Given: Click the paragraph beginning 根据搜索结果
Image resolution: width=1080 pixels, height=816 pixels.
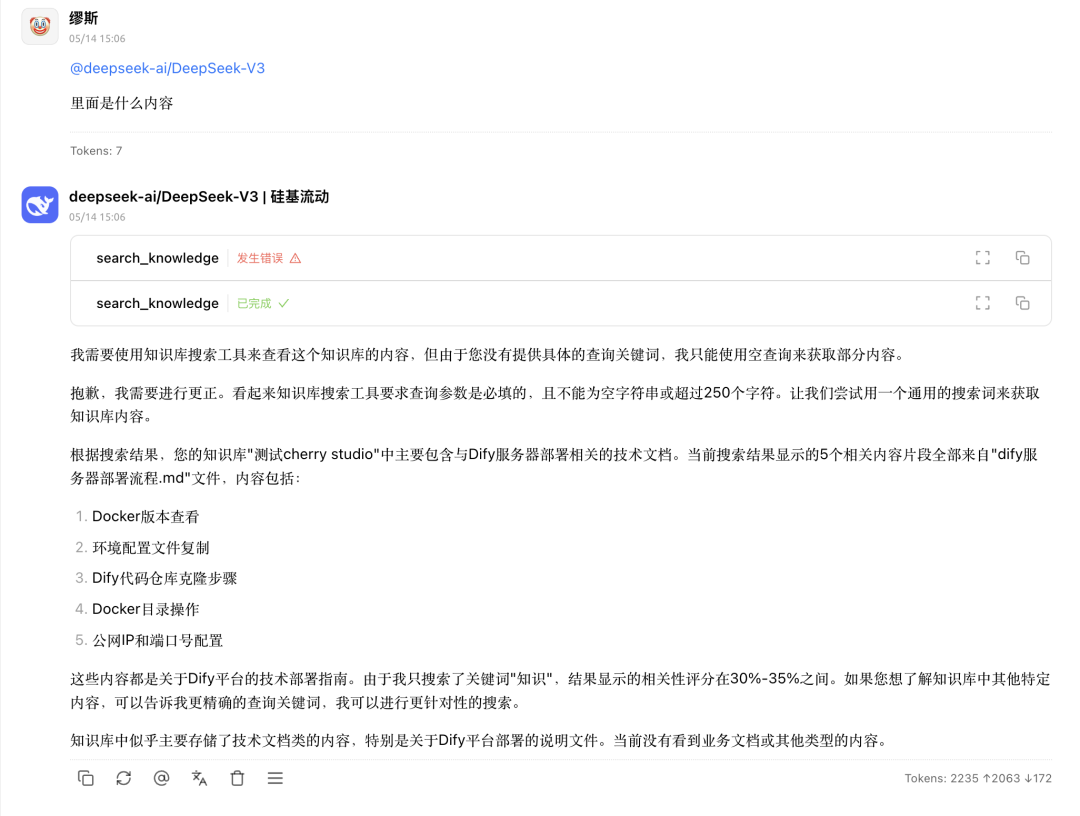Looking at the screenshot, I should [554, 466].
